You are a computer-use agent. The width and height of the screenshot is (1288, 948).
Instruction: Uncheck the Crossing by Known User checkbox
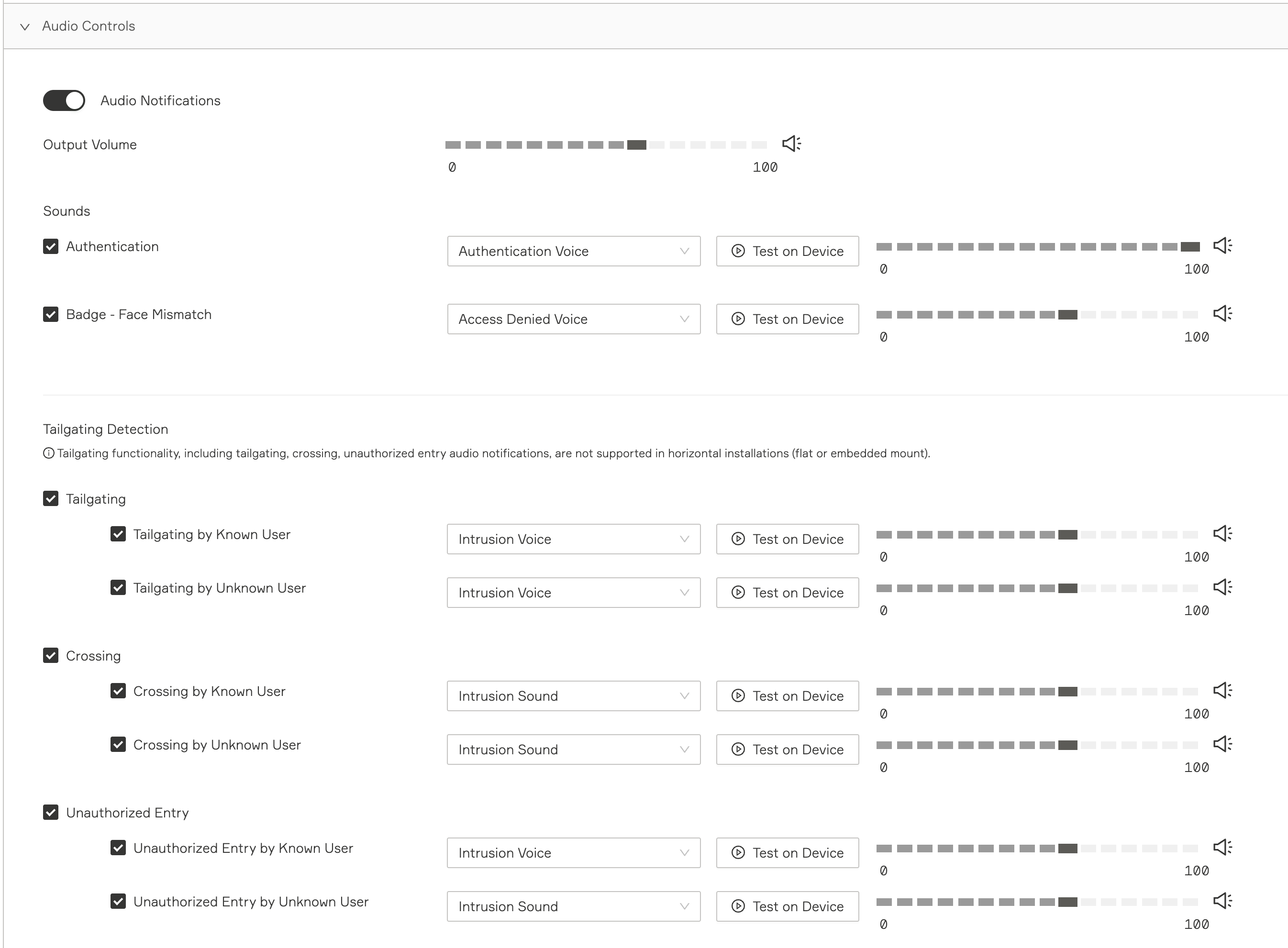tap(118, 691)
